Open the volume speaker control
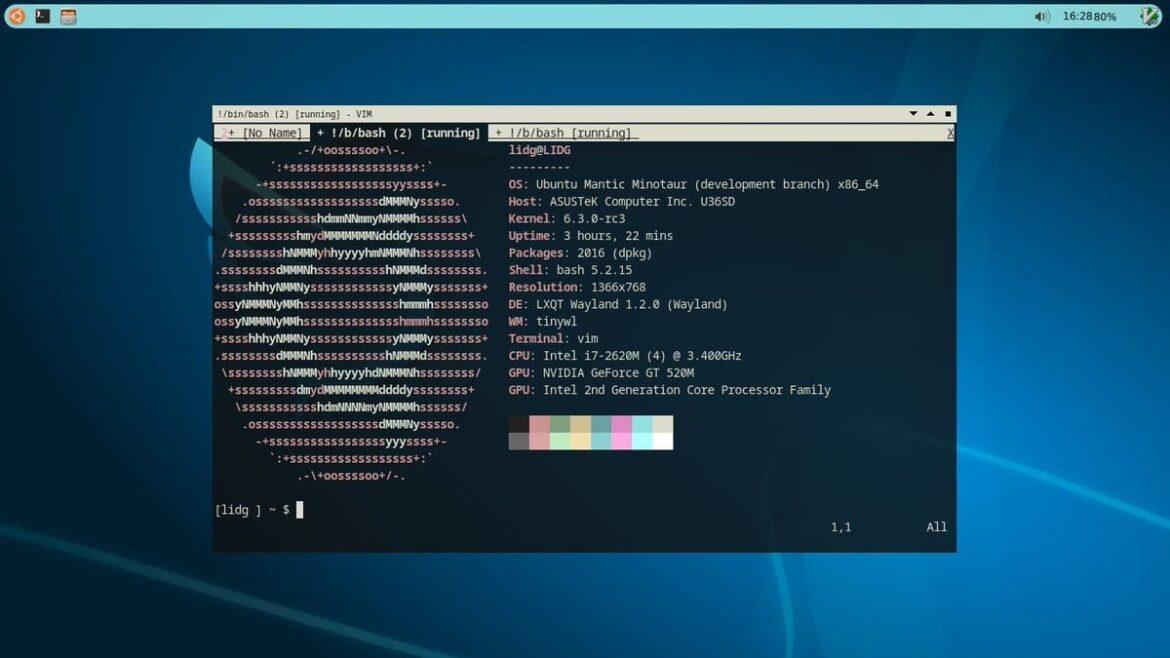The image size is (1170, 658). coord(1042,16)
